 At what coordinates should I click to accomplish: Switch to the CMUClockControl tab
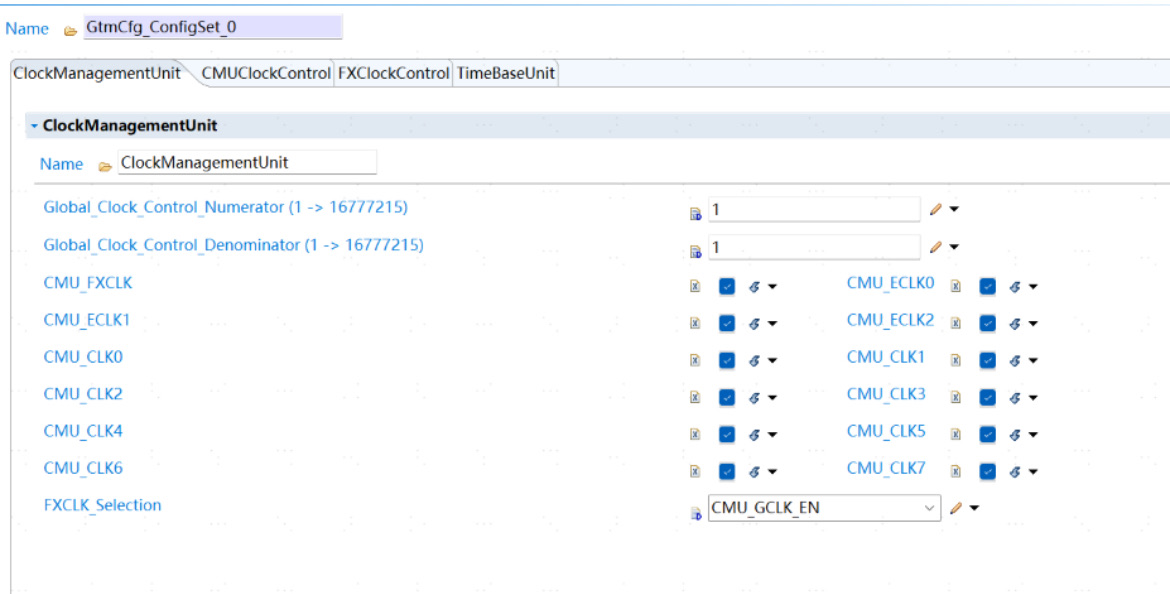[266, 74]
